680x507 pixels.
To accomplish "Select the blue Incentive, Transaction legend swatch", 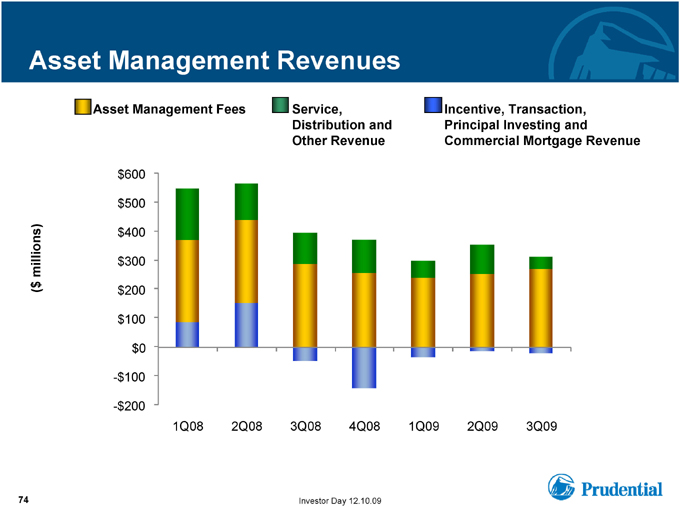I will (x=433, y=105).
